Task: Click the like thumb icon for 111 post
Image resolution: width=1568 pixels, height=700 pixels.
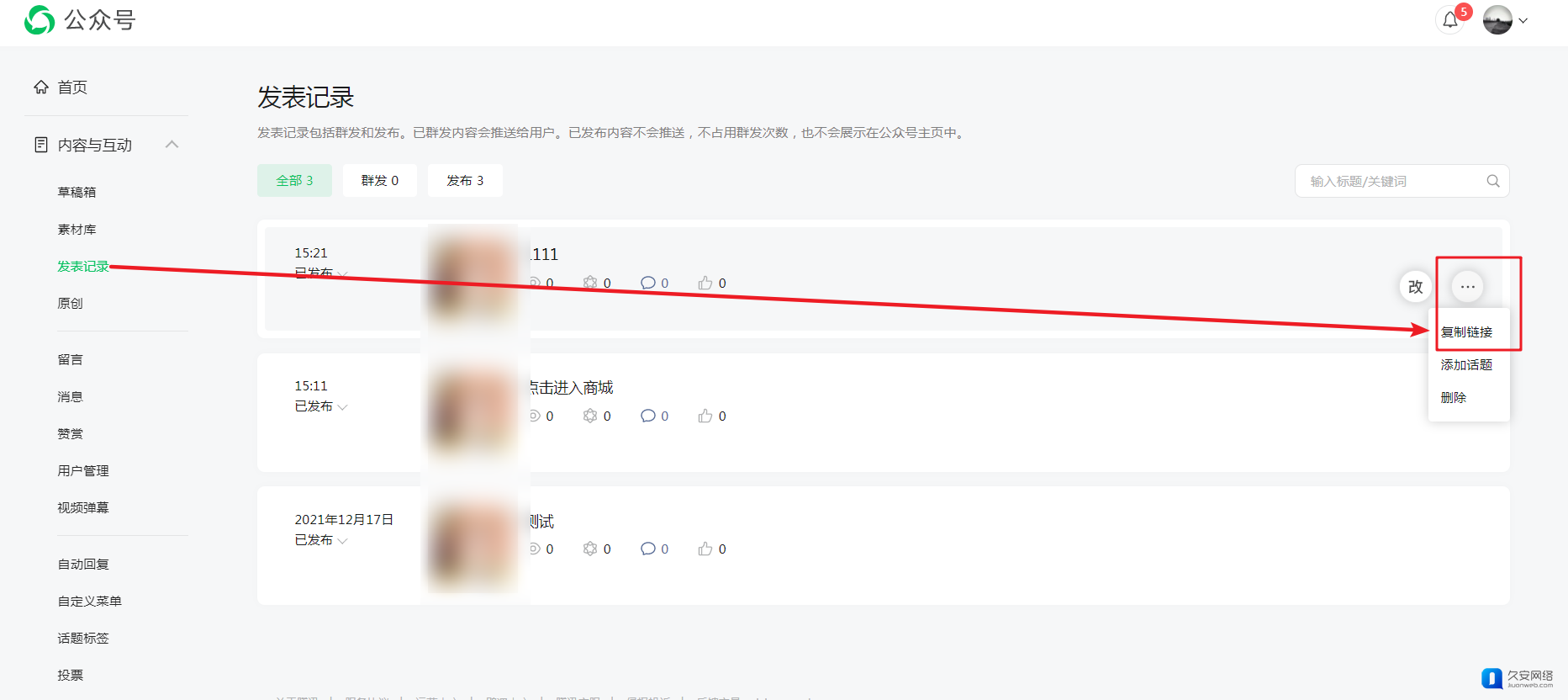Action: [705, 283]
